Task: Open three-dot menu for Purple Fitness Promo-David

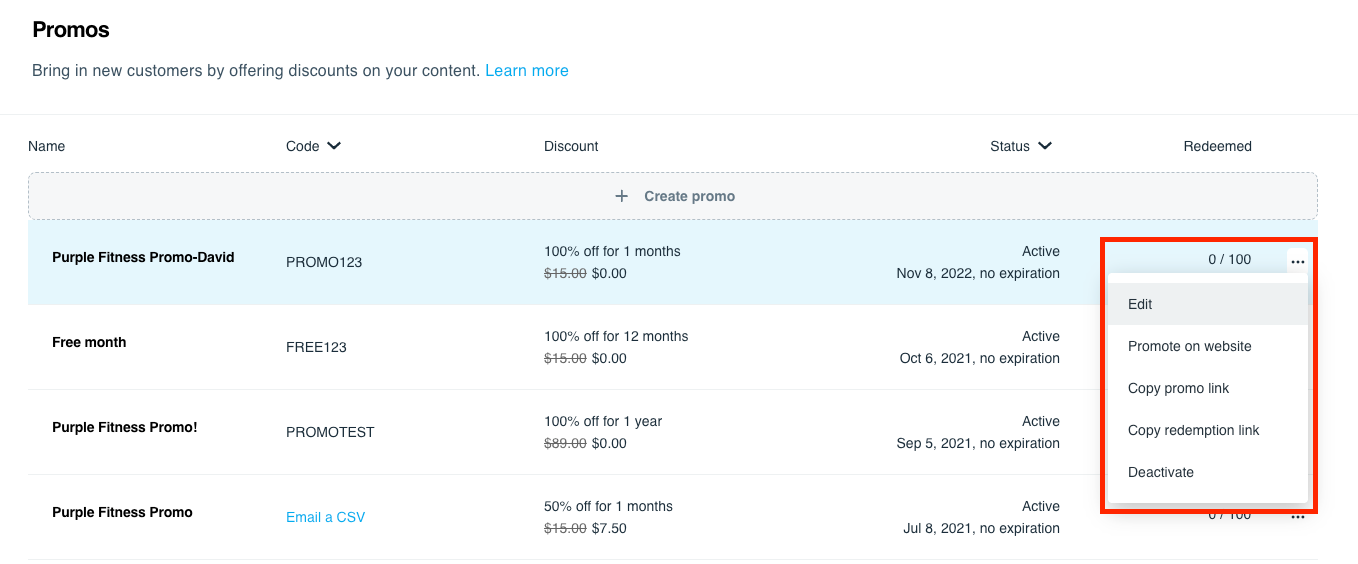Action: tap(1297, 261)
